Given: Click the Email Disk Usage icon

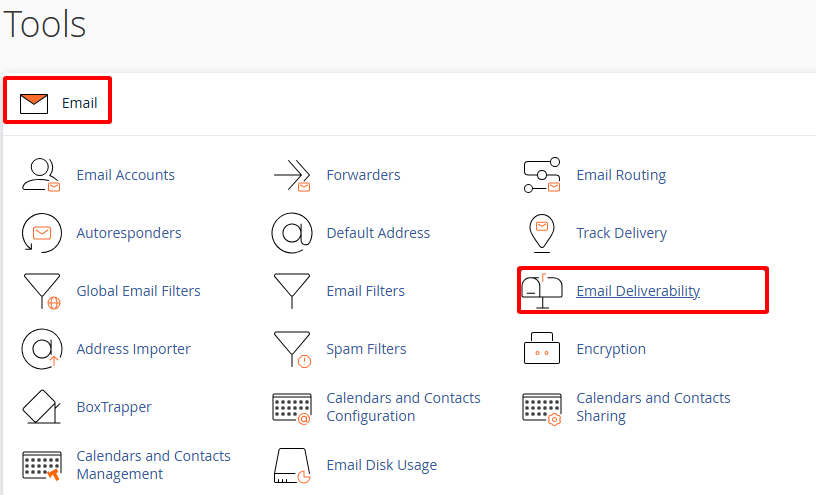Looking at the screenshot, I should coord(292,465).
